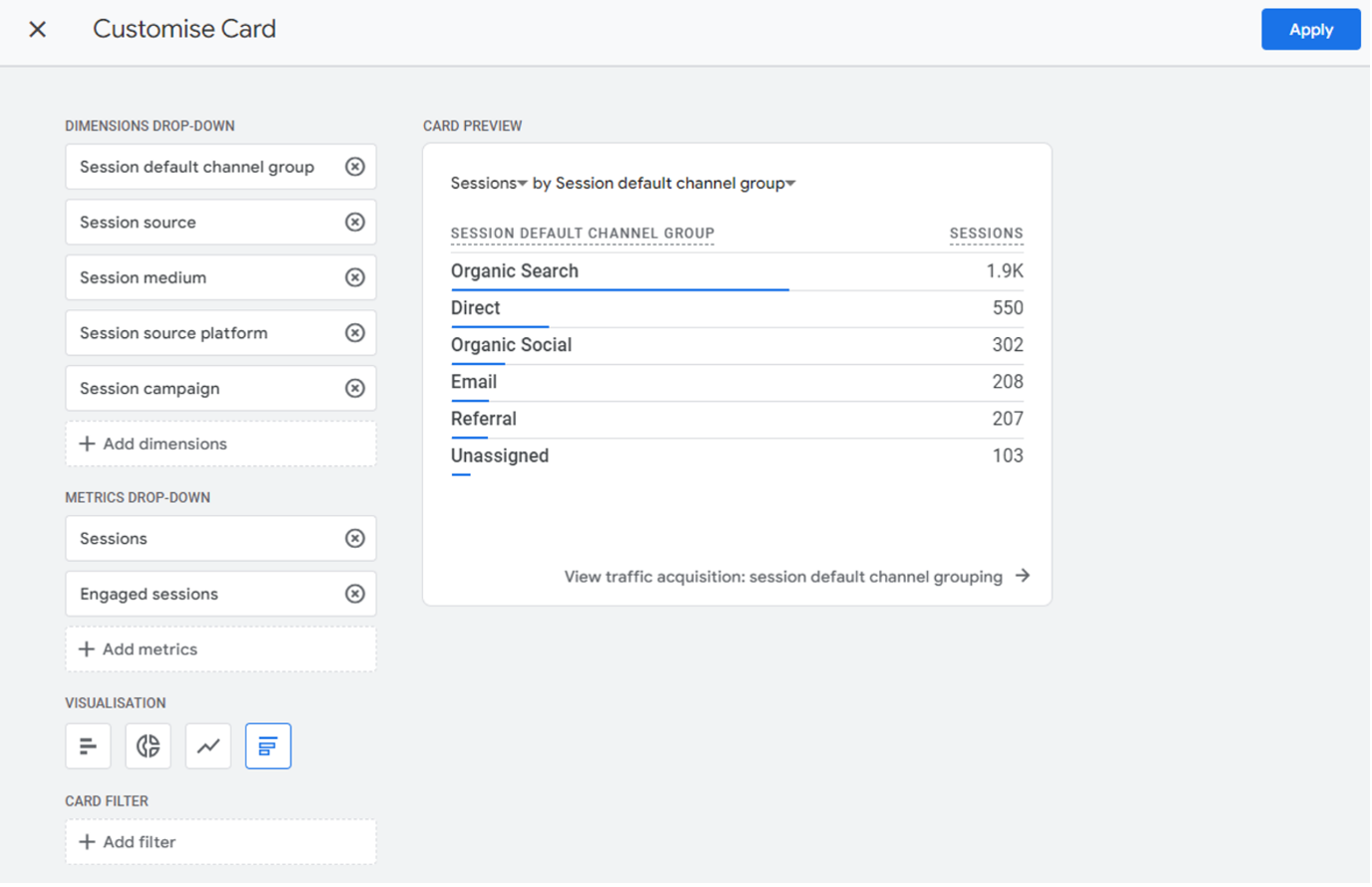This screenshot has height=887, width=1372.
Task: Click the SESSIONS column header
Action: [x=986, y=233]
